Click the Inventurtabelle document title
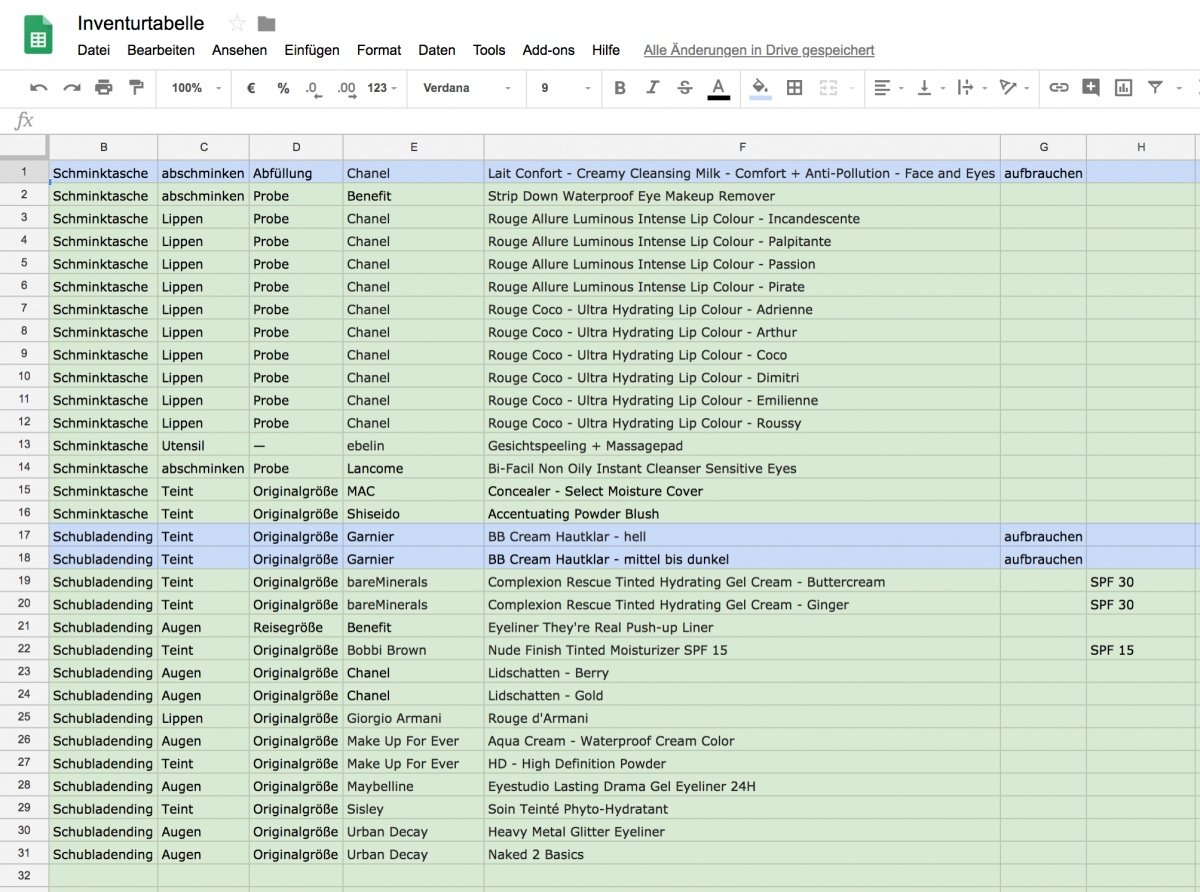1200x892 pixels. [141, 23]
